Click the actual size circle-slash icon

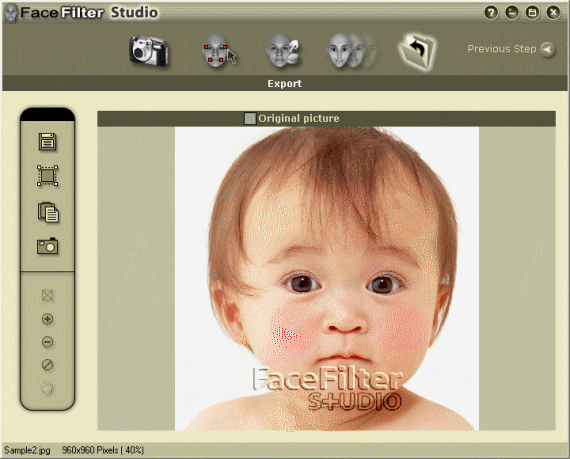[47, 365]
